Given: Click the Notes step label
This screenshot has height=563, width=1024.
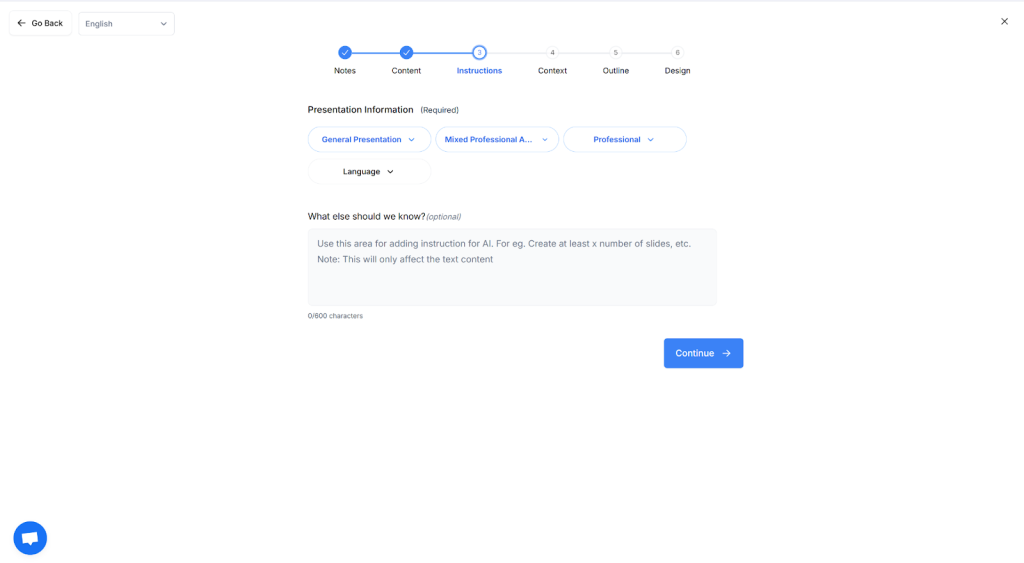Looking at the screenshot, I should (x=345, y=71).
